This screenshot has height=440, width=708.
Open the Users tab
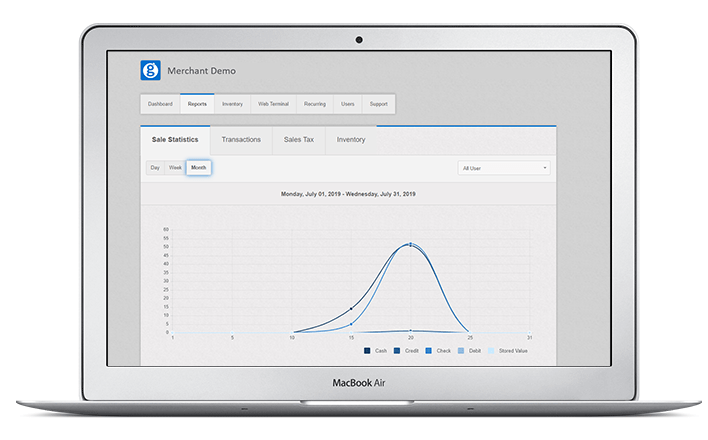(x=348, y=104)
